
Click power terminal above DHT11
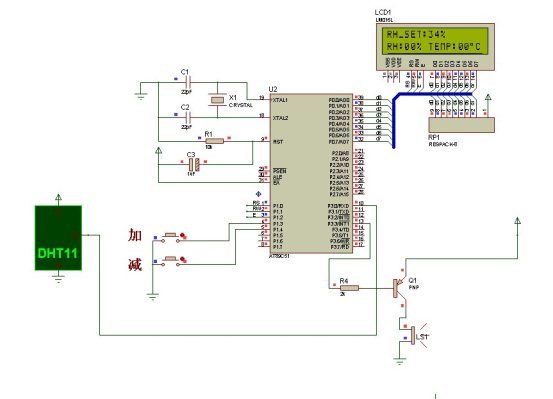pos(59,198)
